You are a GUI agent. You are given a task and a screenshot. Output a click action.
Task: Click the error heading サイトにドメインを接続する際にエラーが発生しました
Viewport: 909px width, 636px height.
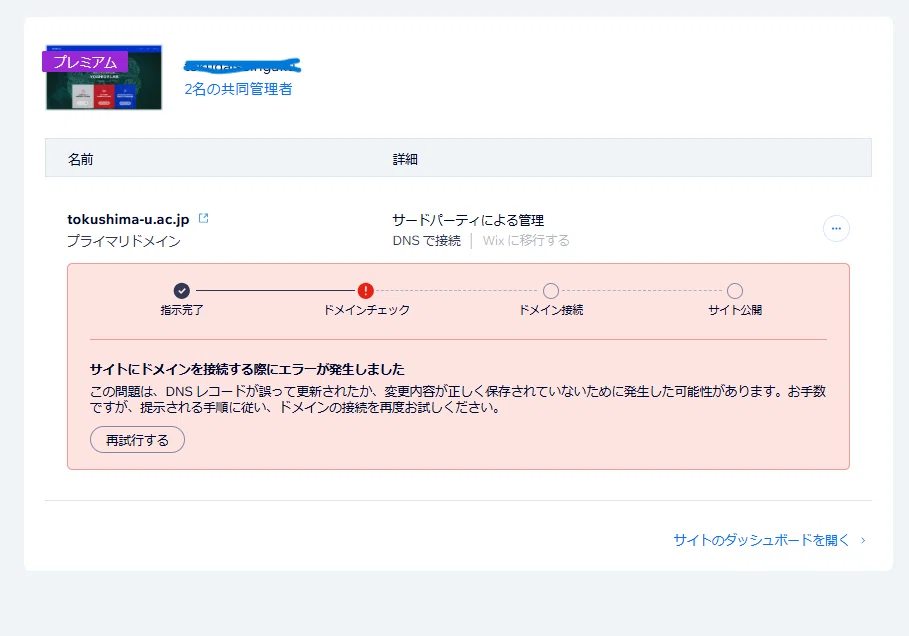[x=247, y=369]
